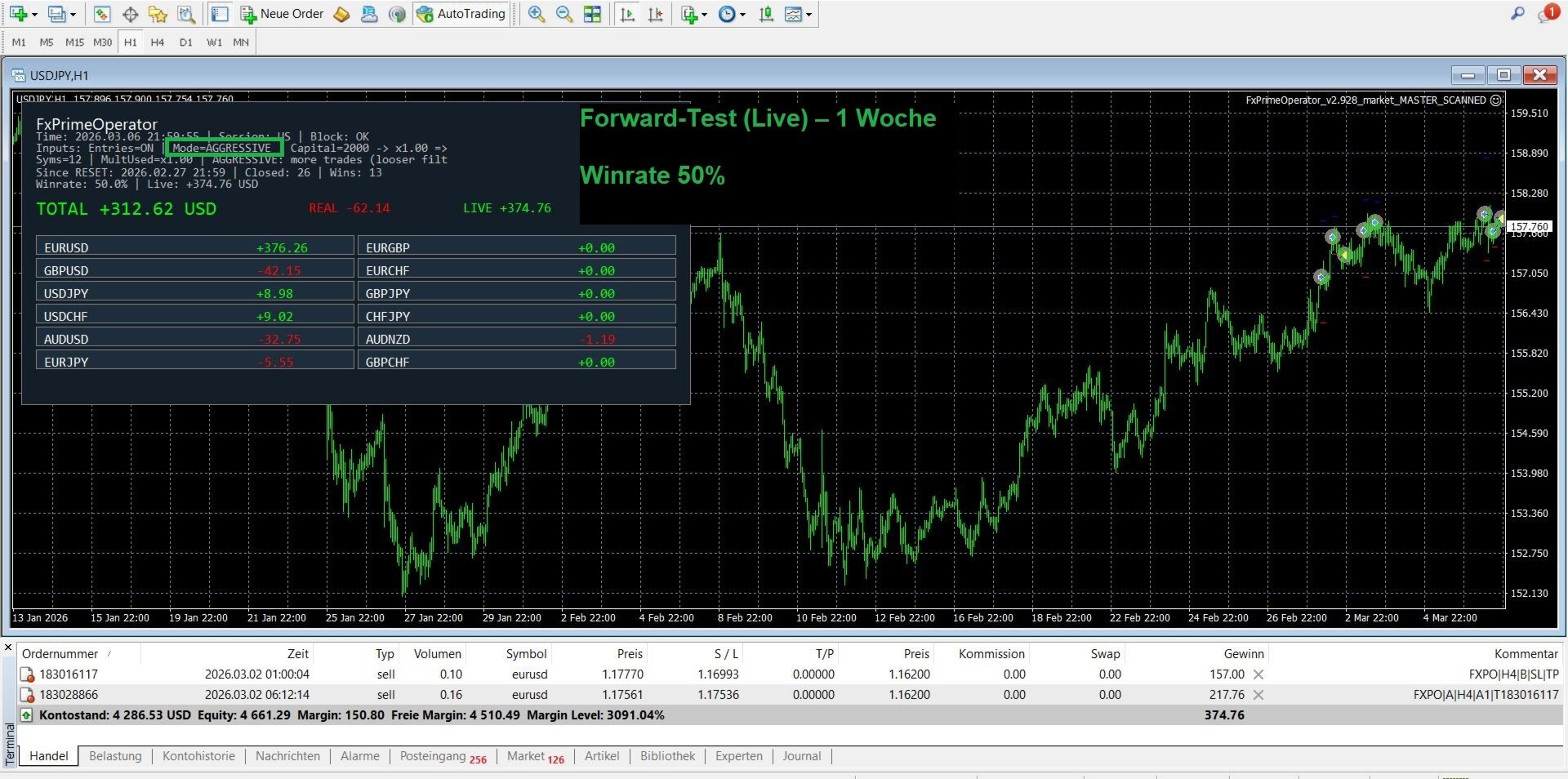This screenshot has width=1568, height=779.
Task: Open the Alarme tab
Action: click(360, 756)
